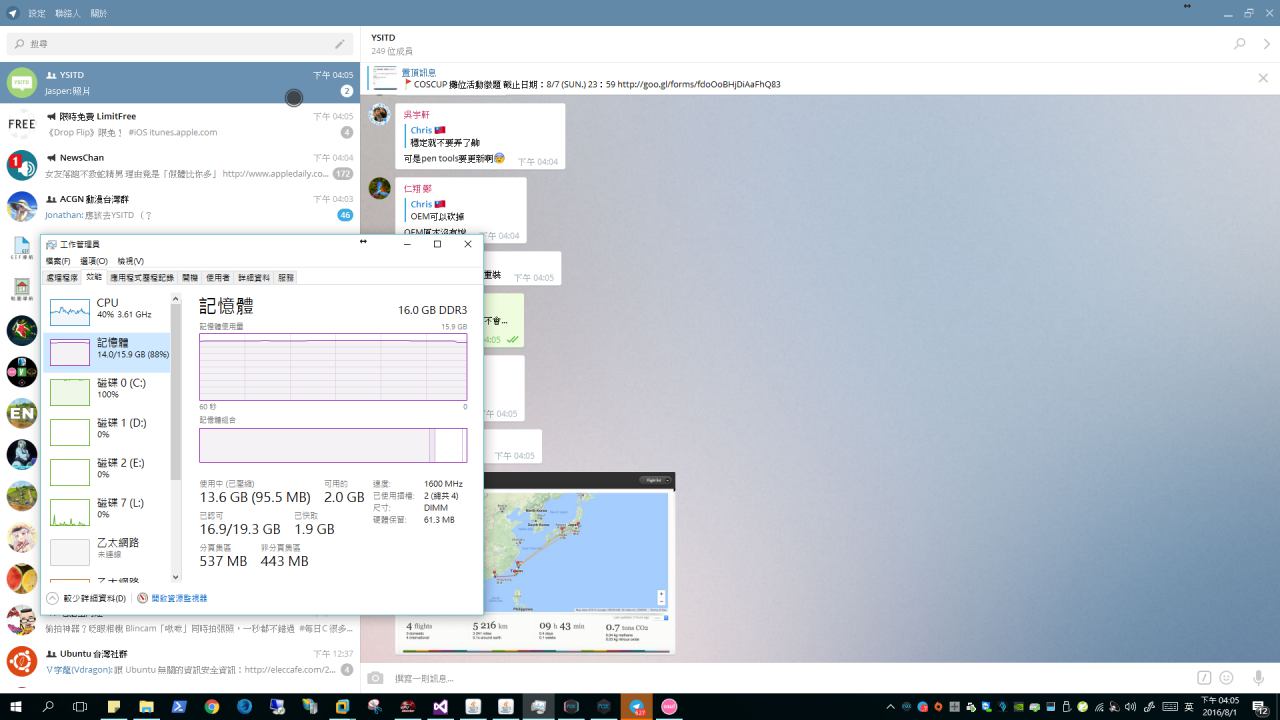
Task: Click the Chrome icon in the taskbar
Action: pos(212,706)
